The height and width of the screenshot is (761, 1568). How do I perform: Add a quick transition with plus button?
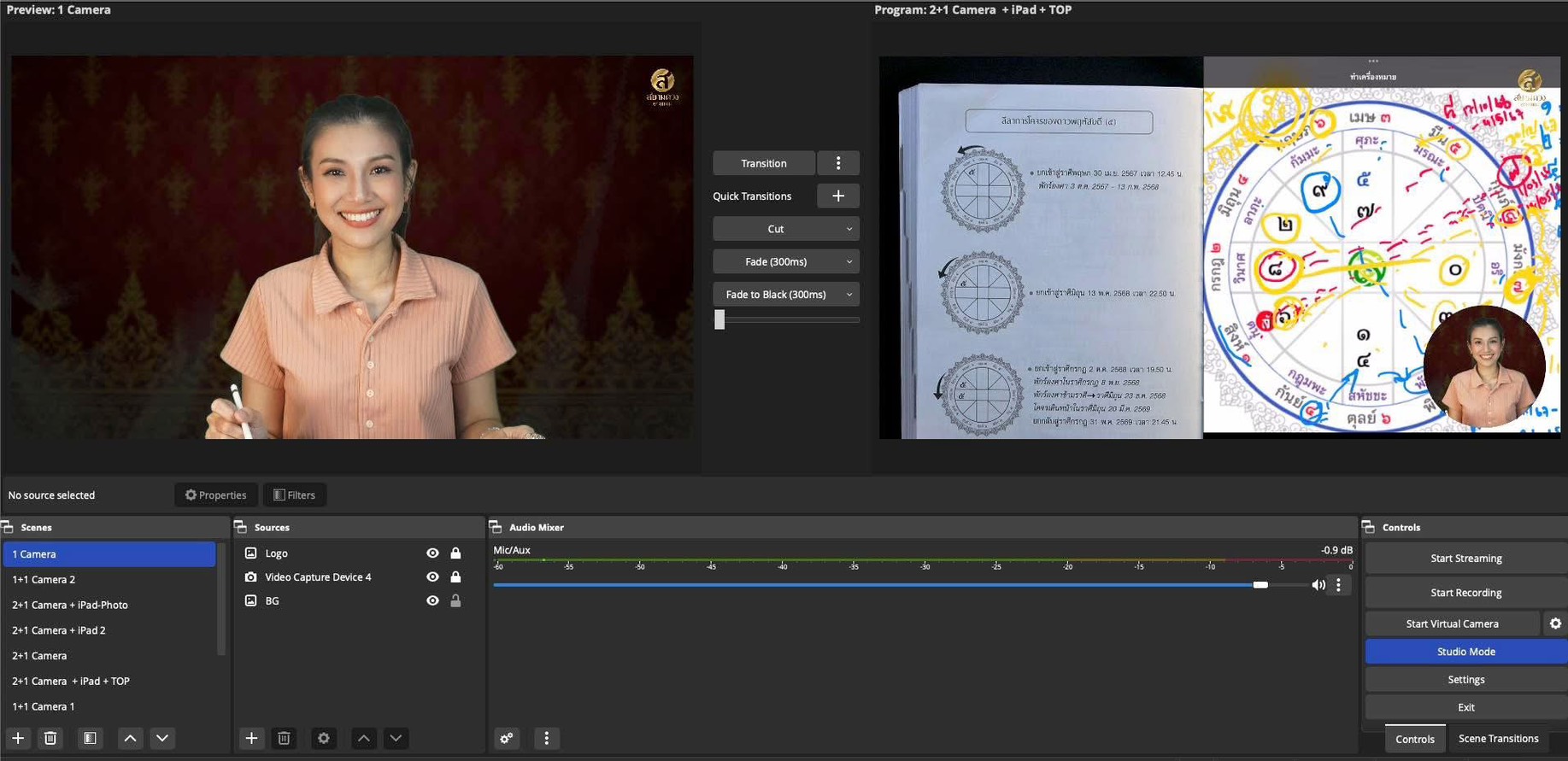point(838,196)
